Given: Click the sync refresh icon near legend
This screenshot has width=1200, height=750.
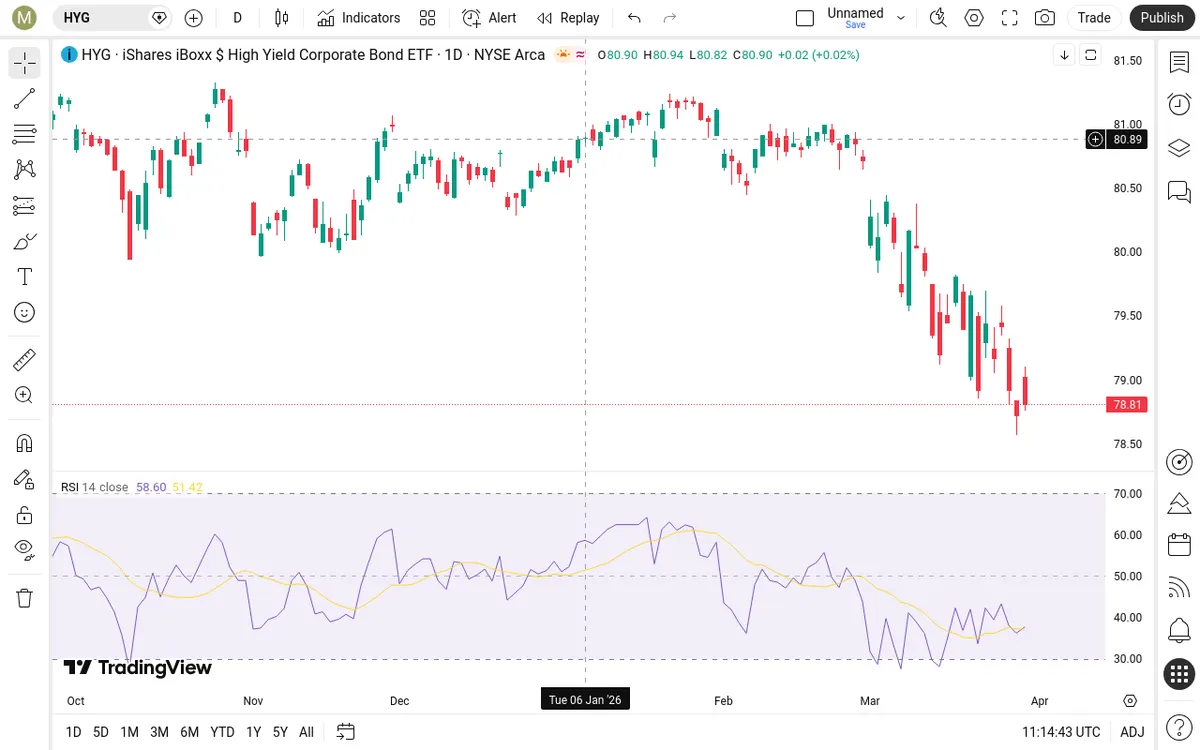Looking at the screenshot, I should tap(1091, 55).
